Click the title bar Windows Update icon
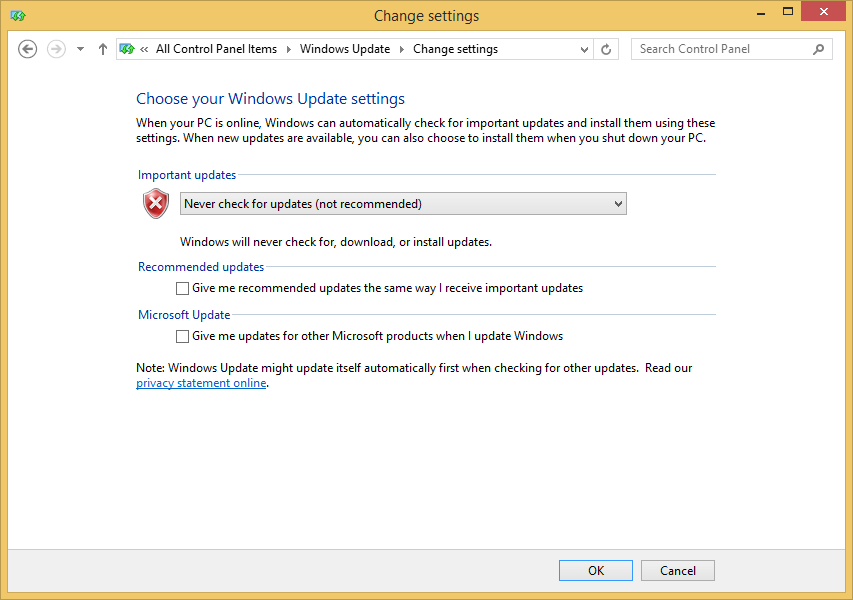Screen dimensions: 853x600 [18, 16]
